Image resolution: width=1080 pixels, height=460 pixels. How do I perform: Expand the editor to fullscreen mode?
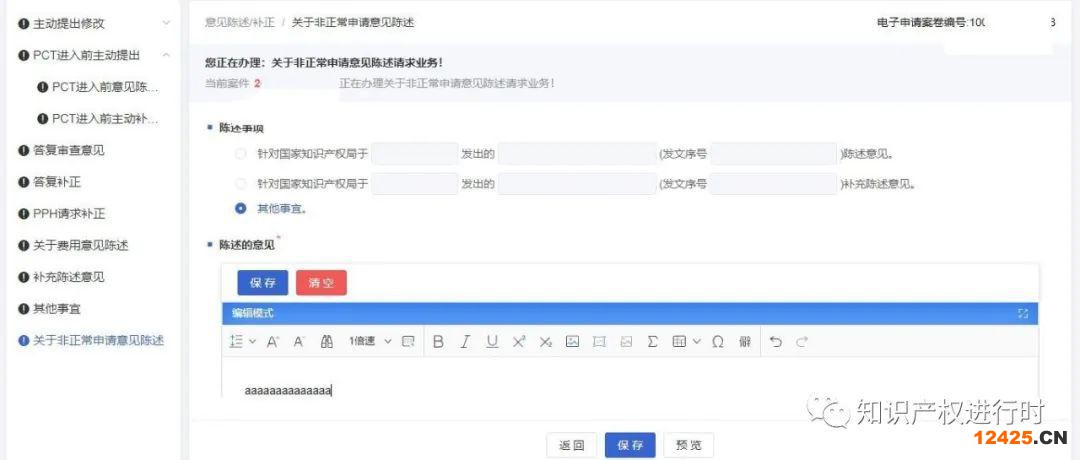coord(1023,314)
